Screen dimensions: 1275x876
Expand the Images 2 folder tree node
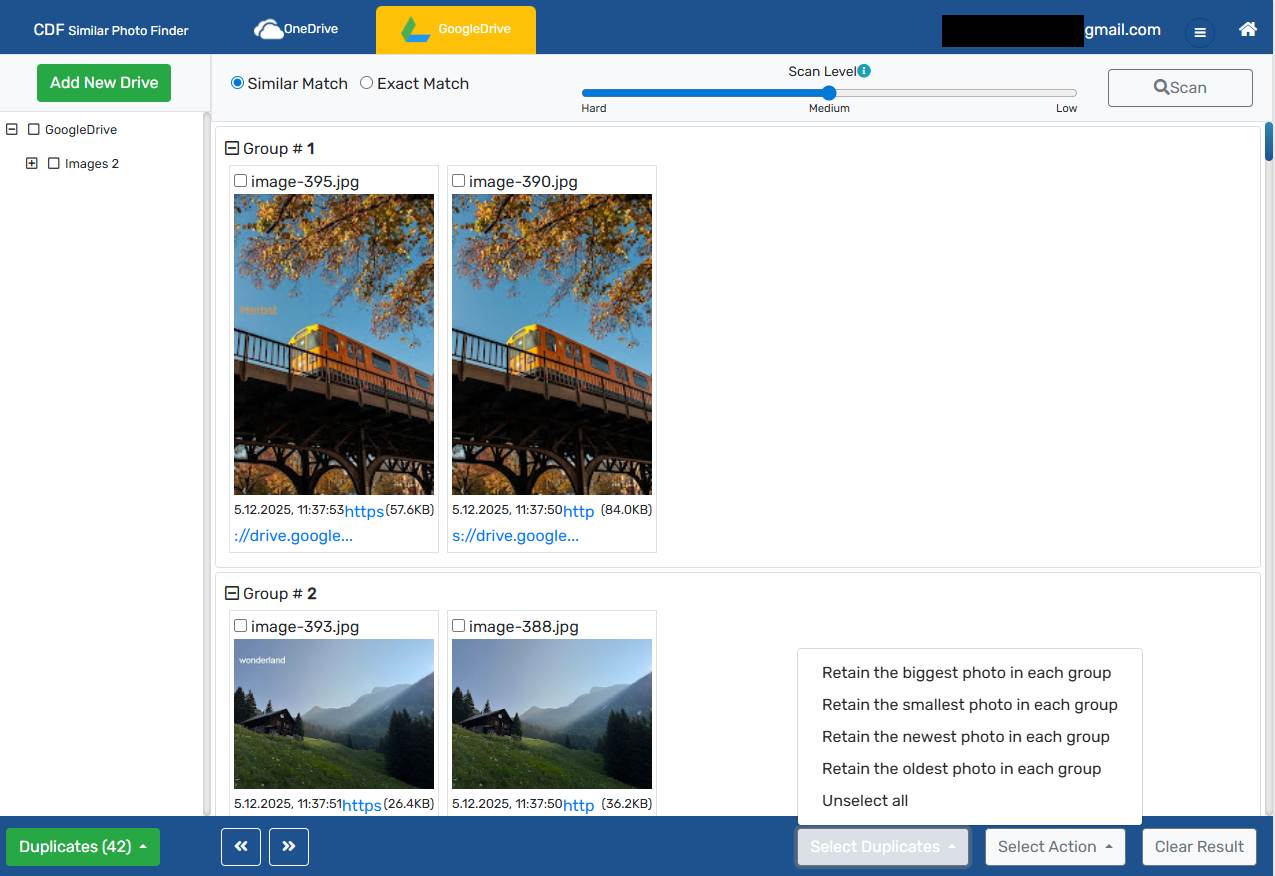tap(32, 164)
